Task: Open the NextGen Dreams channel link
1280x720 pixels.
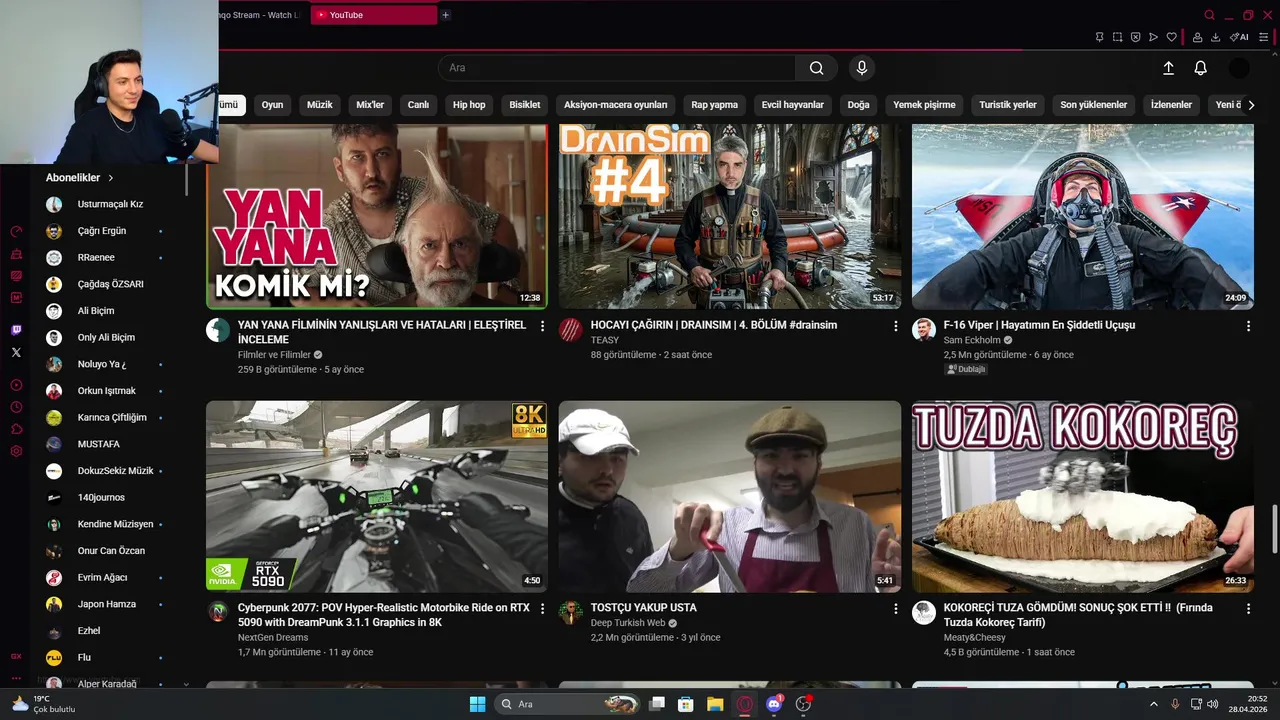Action: click(273, 637)
